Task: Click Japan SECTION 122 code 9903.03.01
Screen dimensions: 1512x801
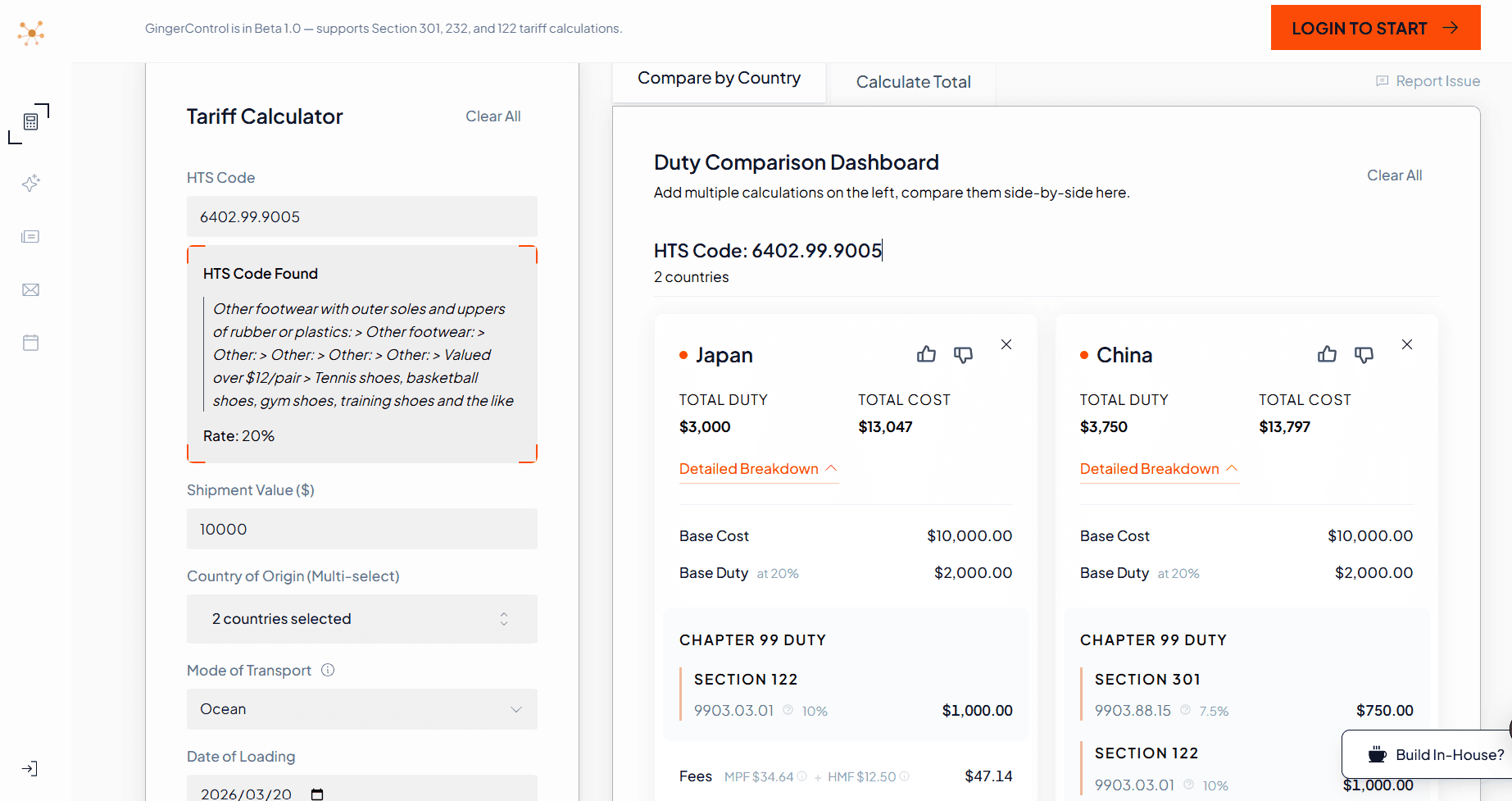Action: click(733, 710)
